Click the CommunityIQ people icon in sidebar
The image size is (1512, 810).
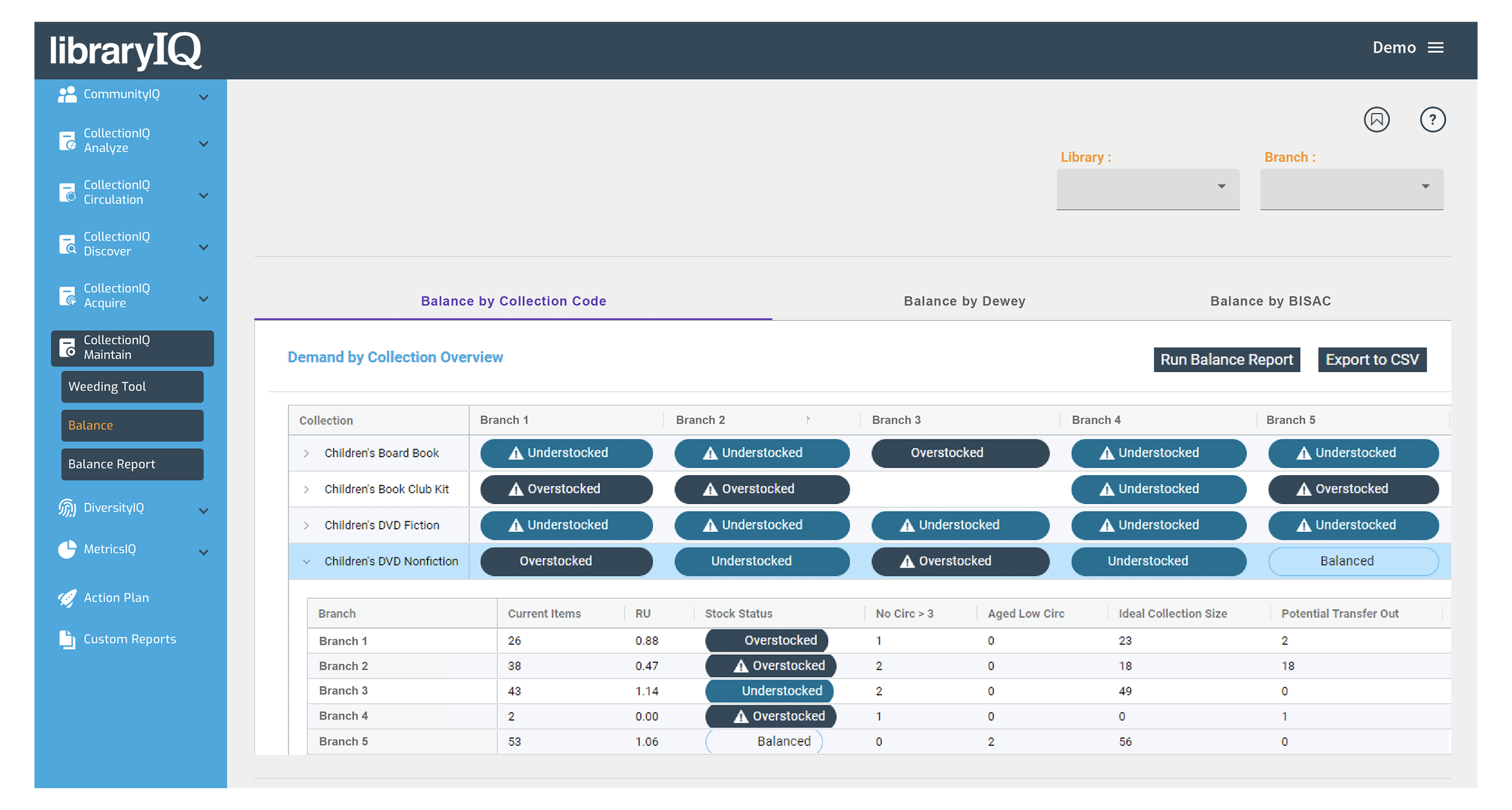point(67,94)
